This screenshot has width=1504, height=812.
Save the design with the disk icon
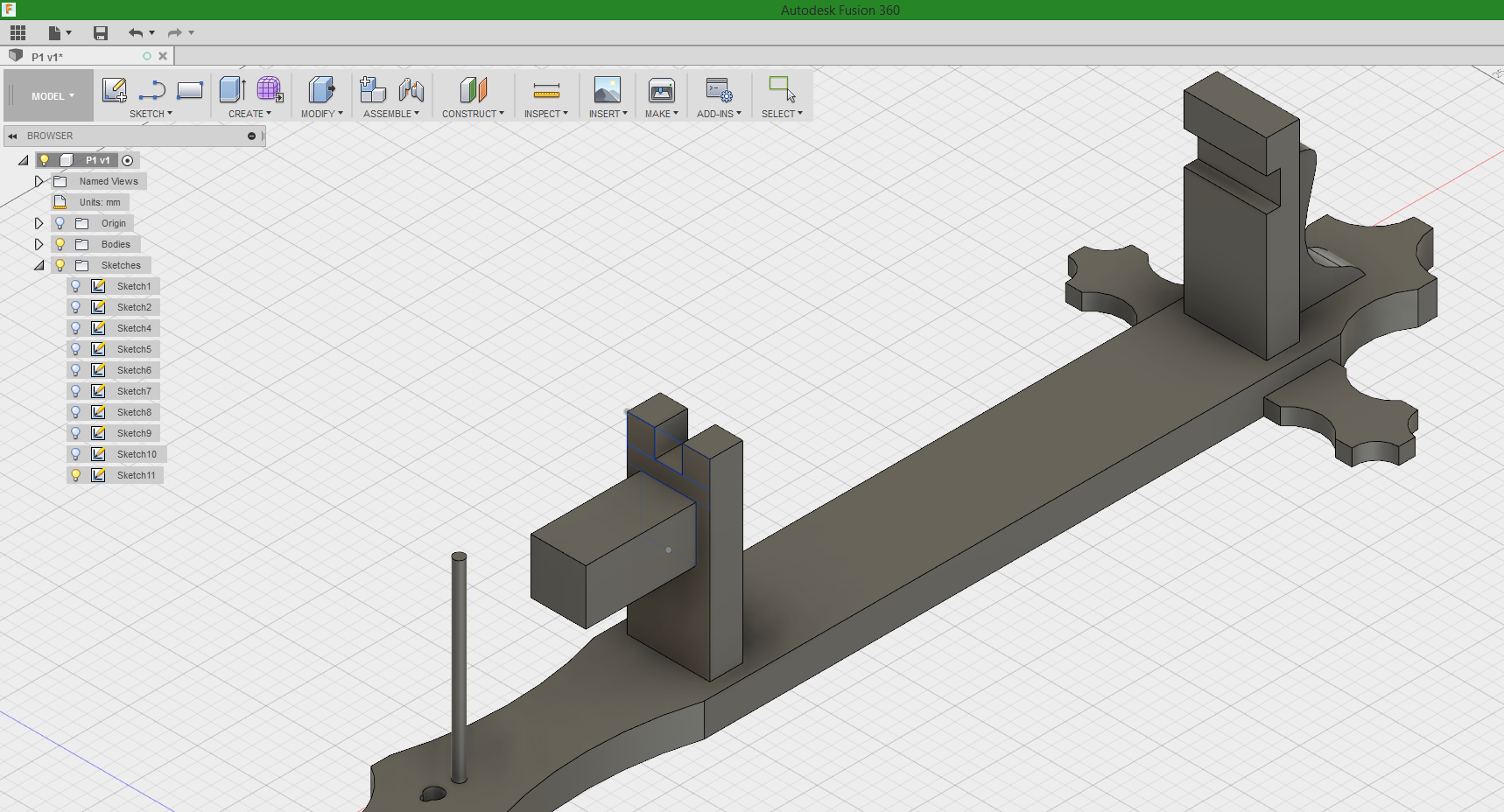coord(101,33)
